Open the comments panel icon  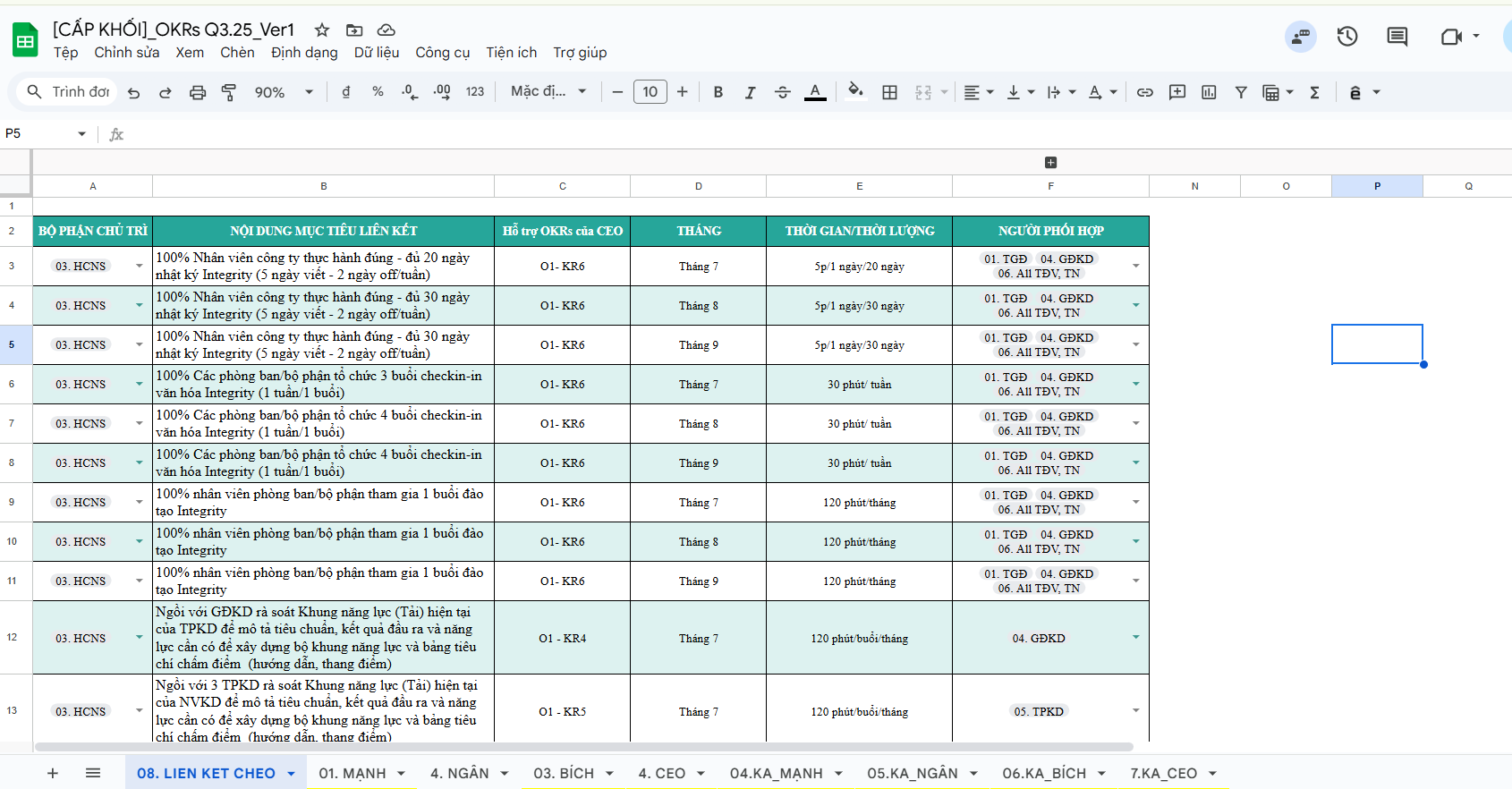pyautogui.click(x=1397, y=37)
